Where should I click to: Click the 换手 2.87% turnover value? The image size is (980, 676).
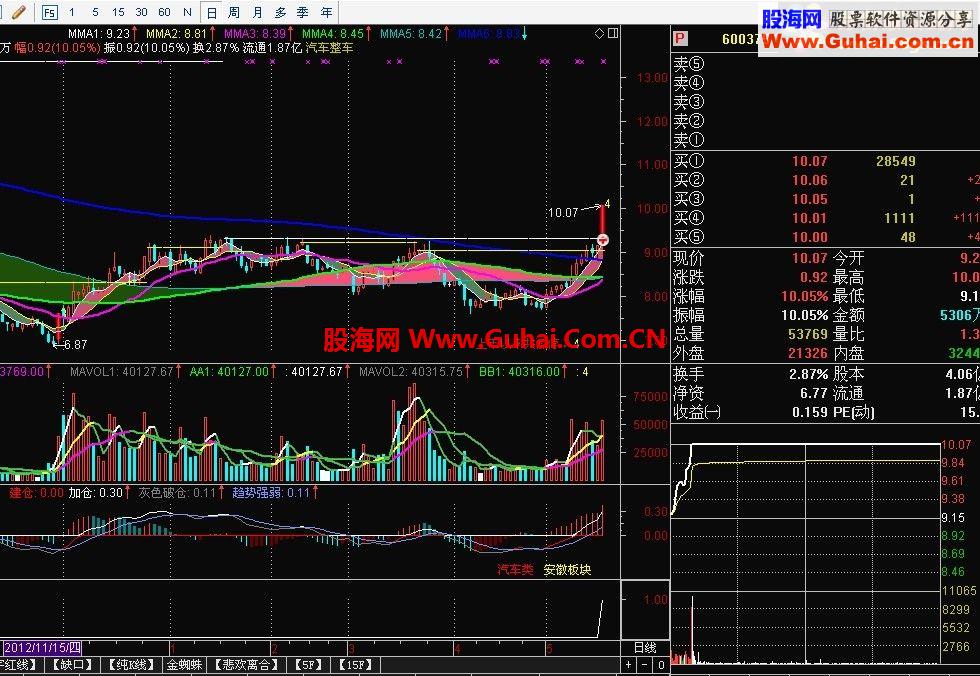coord(808,374)
